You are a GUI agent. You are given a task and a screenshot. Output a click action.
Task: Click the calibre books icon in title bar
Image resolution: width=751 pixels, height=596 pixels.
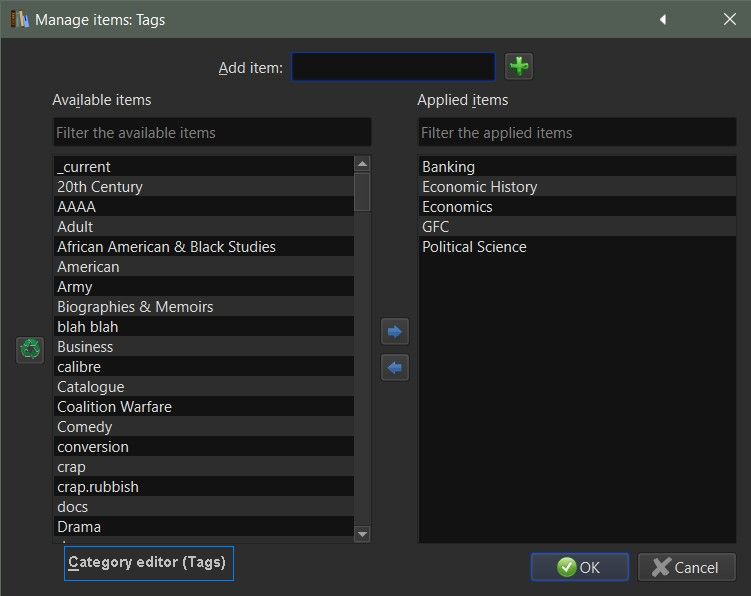pyautogui.click(x=19, y=19)
